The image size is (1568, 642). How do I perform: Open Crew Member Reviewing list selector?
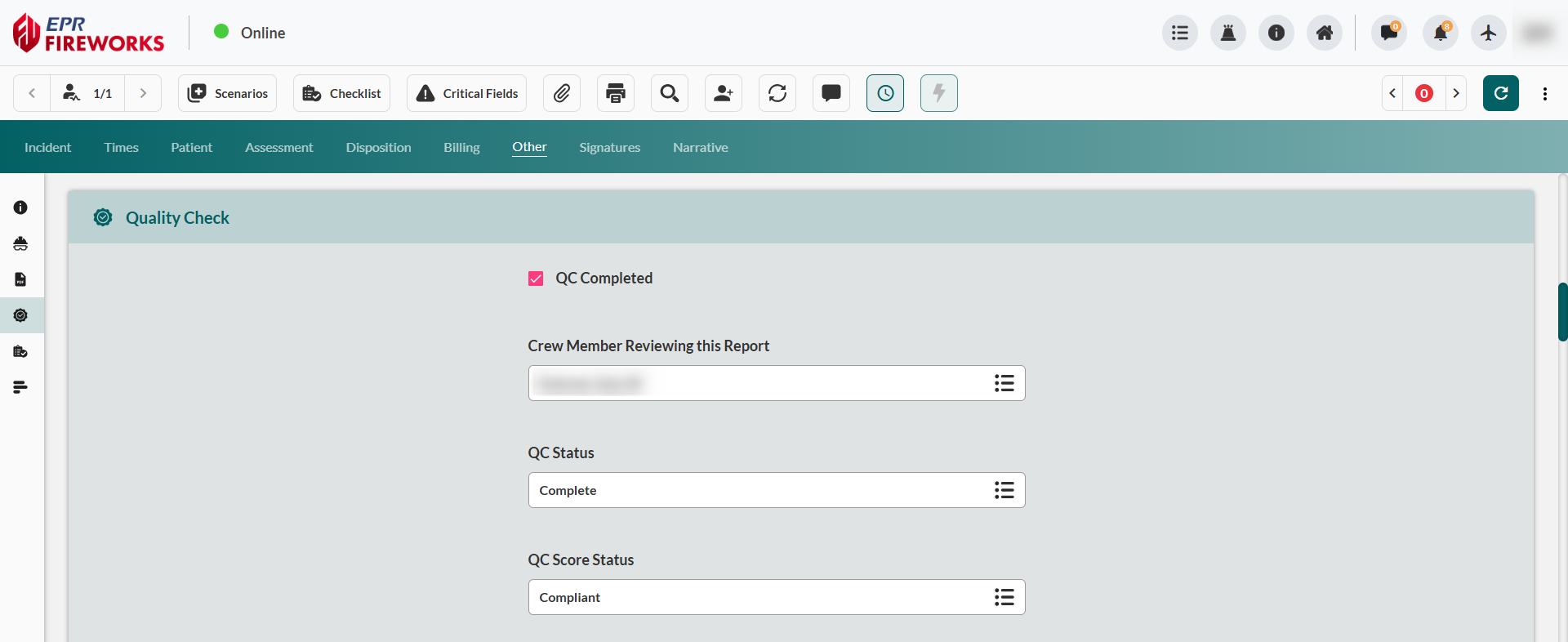click(1004, 383)
